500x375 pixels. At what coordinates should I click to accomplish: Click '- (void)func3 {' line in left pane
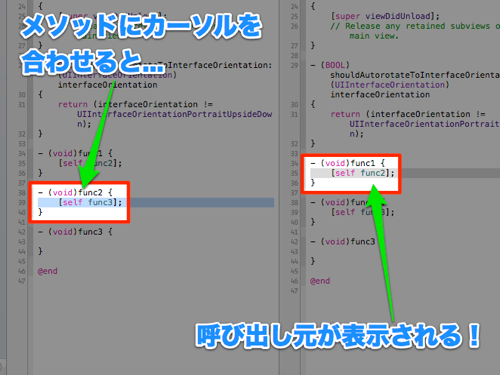pyautogui.click(x=75, y=231)
